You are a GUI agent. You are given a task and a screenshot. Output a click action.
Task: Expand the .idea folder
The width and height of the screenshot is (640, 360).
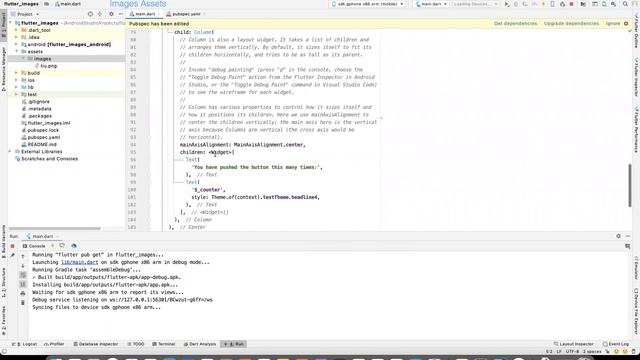click(x=16, y=37)
